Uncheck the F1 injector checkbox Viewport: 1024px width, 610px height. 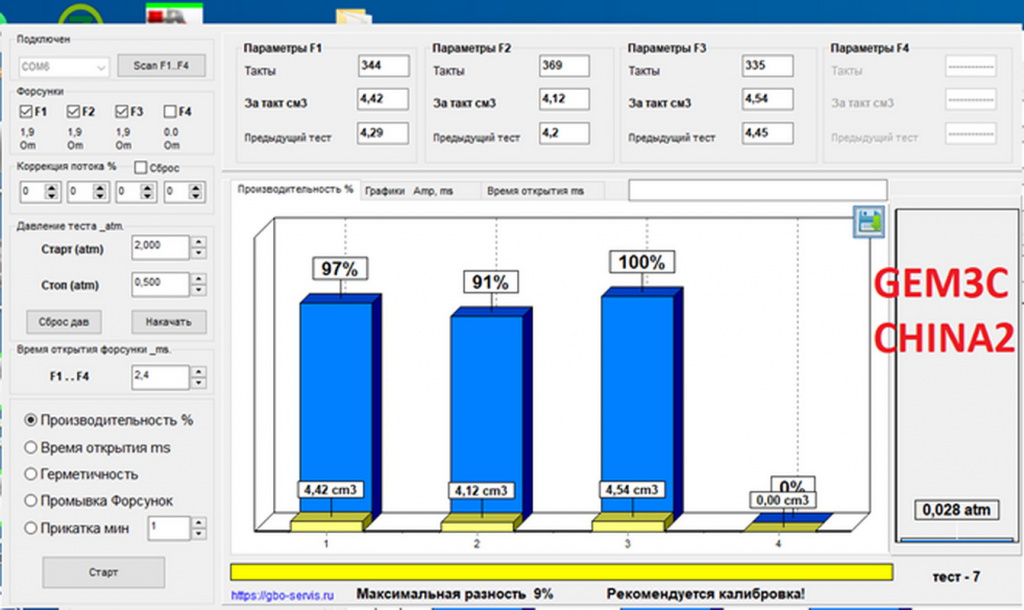click(26, 112)
